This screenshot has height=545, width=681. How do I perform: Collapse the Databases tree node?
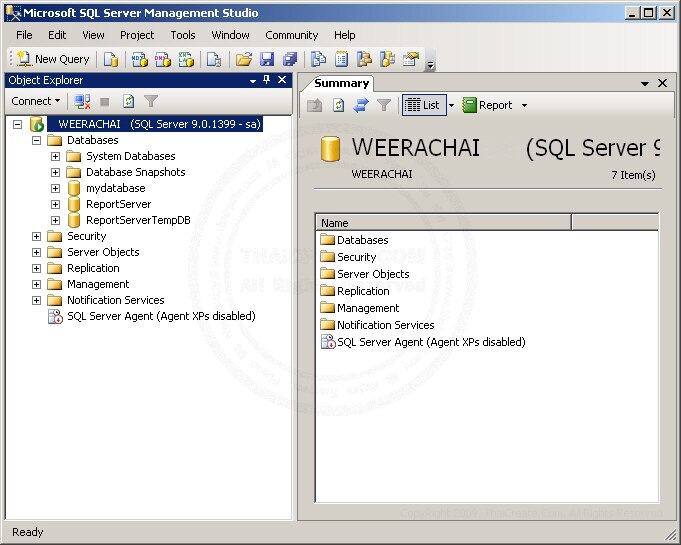(x=36, y=141)
